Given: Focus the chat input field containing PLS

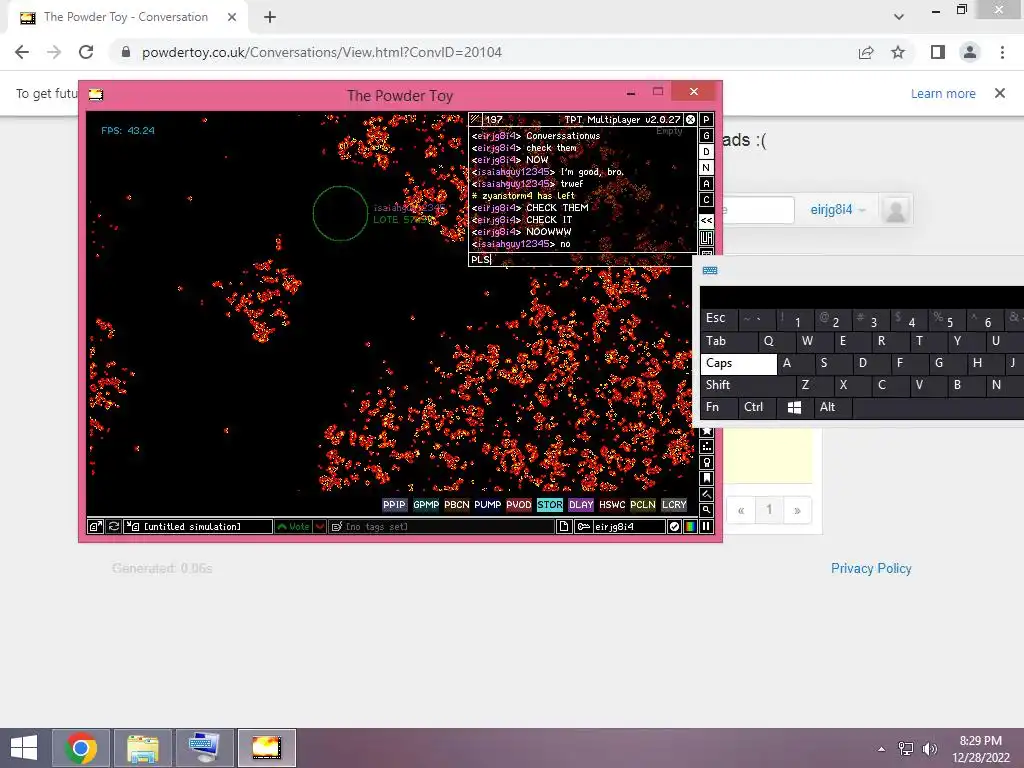Looking at the screenshot, I should [x=583, y=259].
